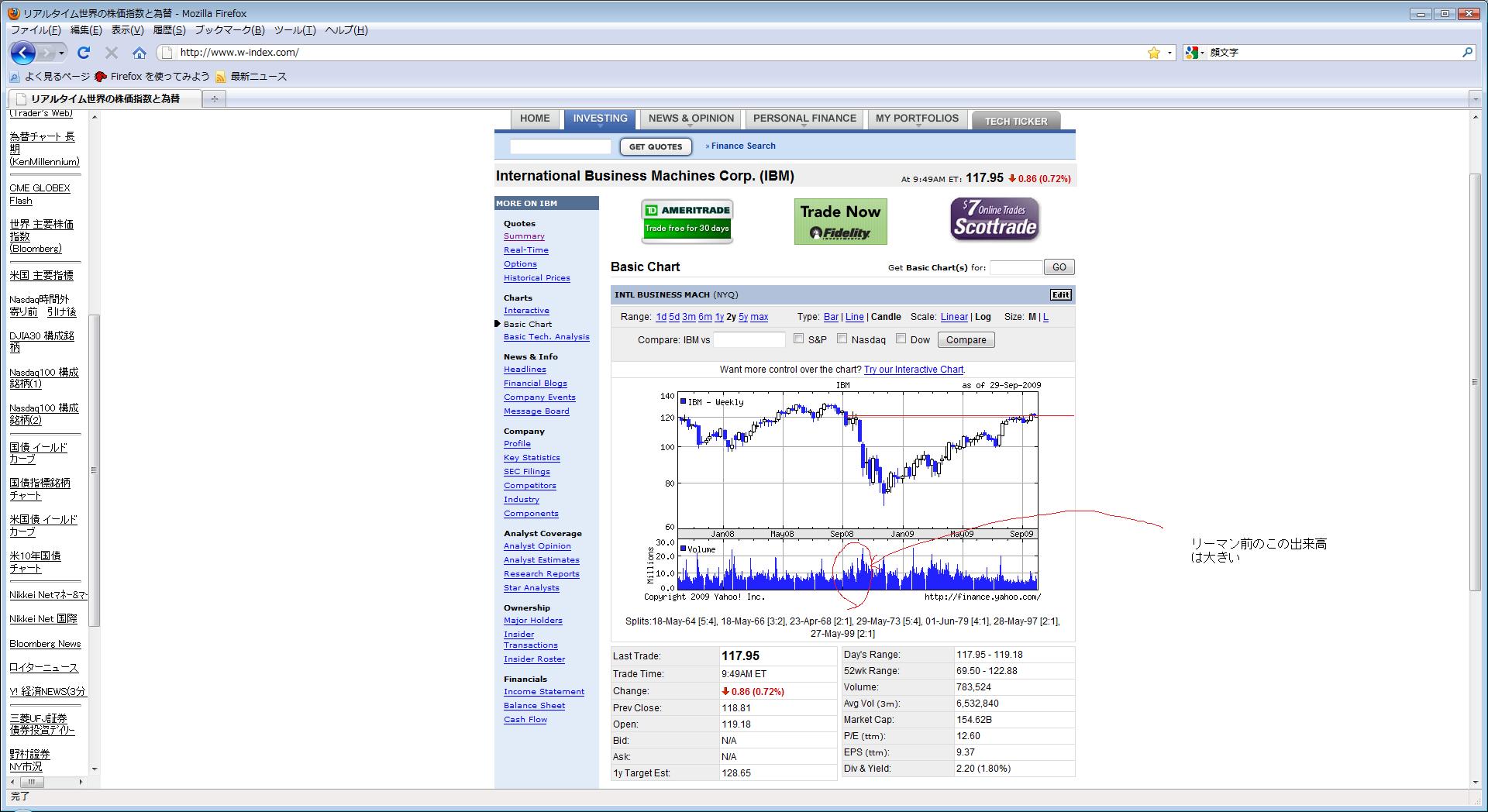Click the TD Ameritrade ad banner
The image size is (1488, 812).
687,221
